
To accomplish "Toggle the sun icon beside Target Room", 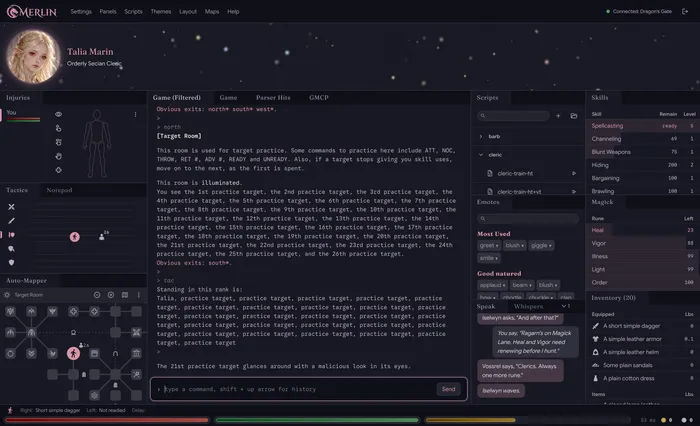I will click(7, 295).
